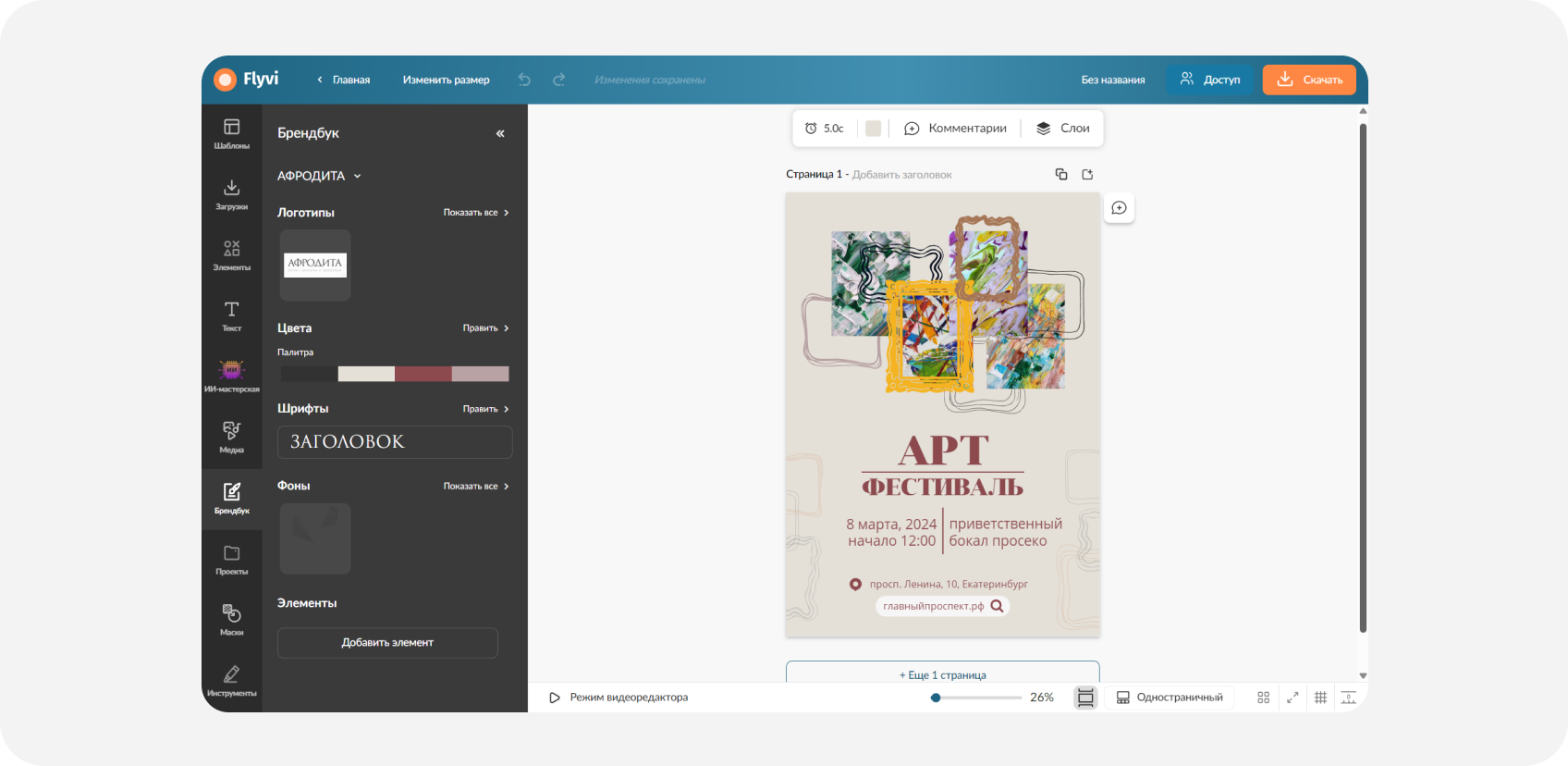Viewport: 1568px width, 766px height.
Task: Add one more page
Action: click(x=943, y=673)
